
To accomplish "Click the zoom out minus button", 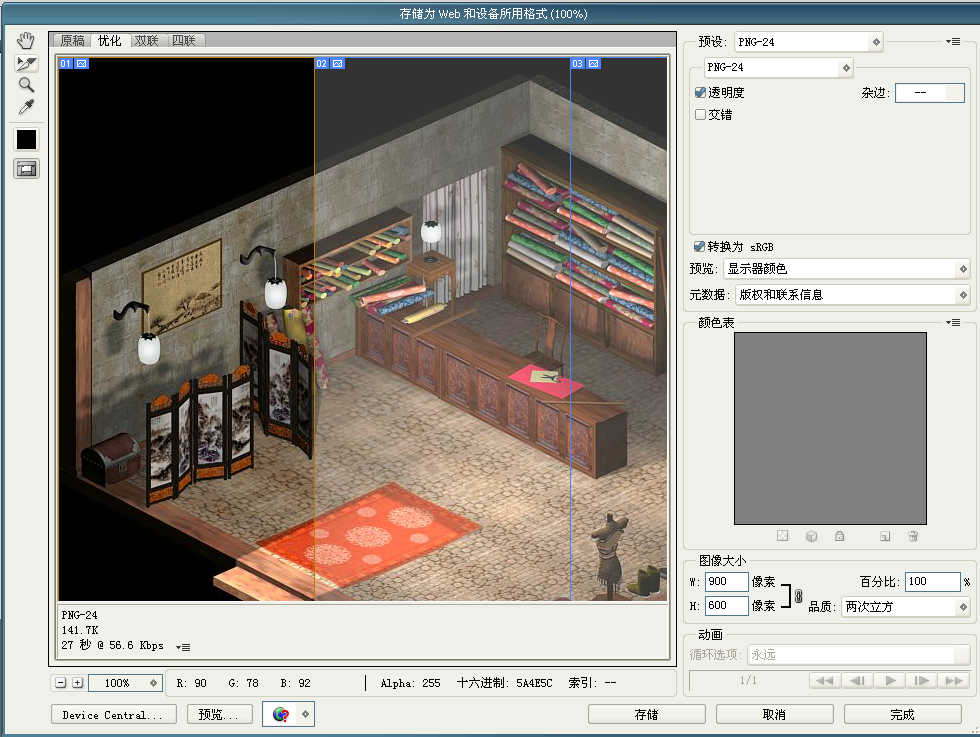I will pyautogui.click(x=61, y=683).
